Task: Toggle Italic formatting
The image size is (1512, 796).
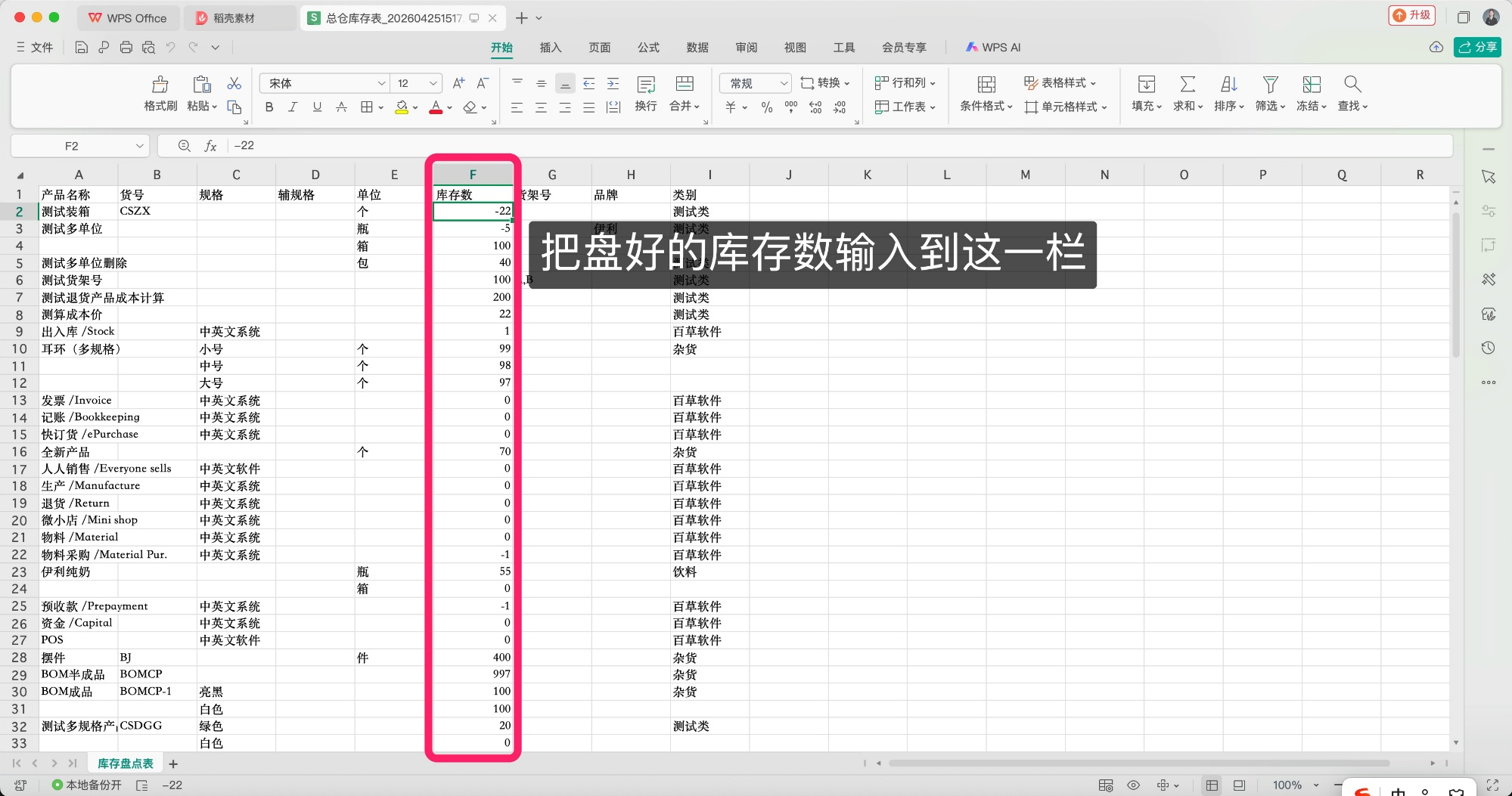Action: point(293,107)
